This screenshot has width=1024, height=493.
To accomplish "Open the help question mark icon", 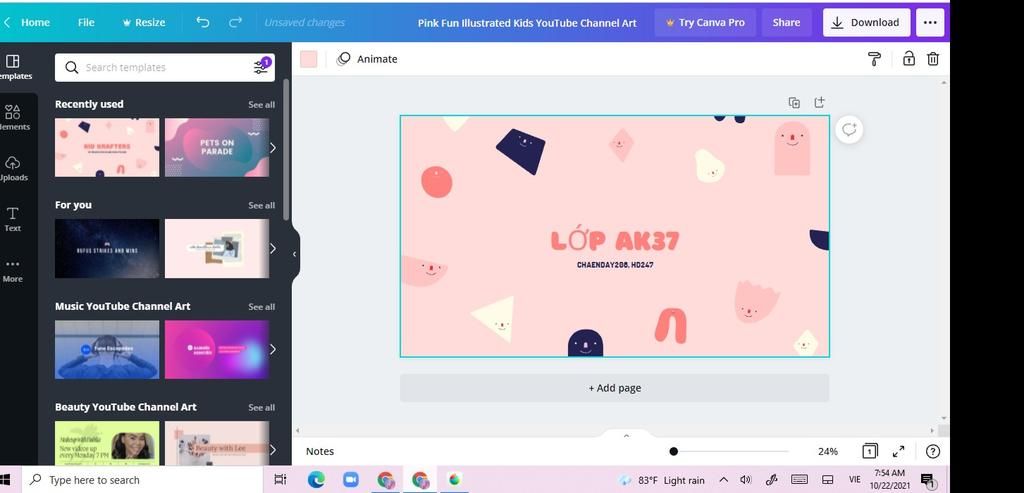I will point(933,451).
